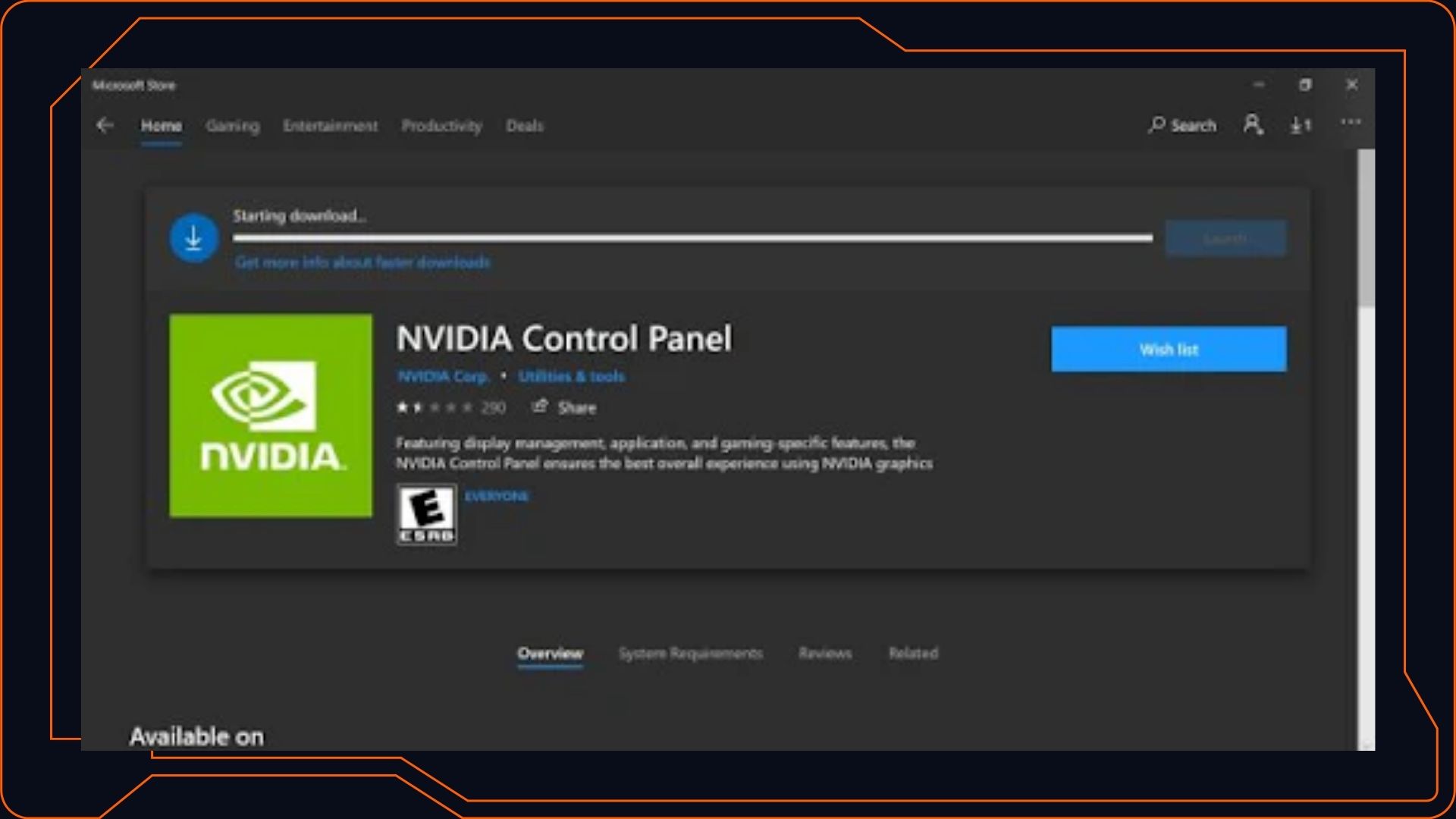Screen dimensions: 1456x819
Task: Click the download progress bar
Action: [x=693, y=238]
